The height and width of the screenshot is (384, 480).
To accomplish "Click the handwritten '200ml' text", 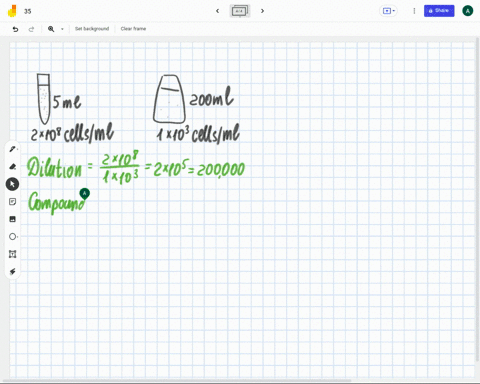I will tap(211, 97).
